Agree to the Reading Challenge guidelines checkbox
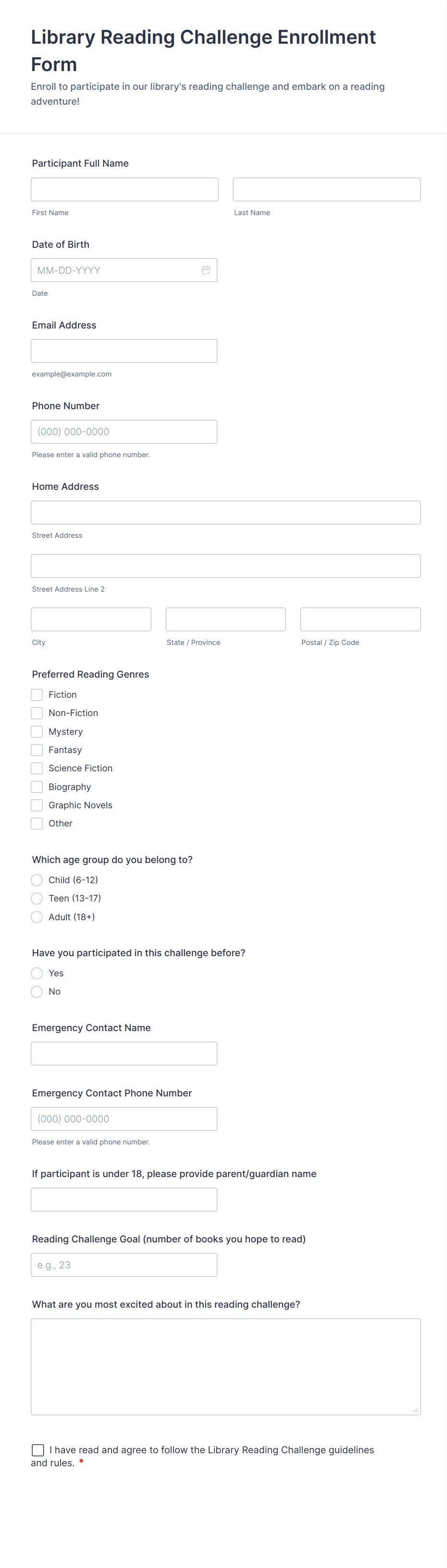The image size is (447, 1568). pos(38,1450)
